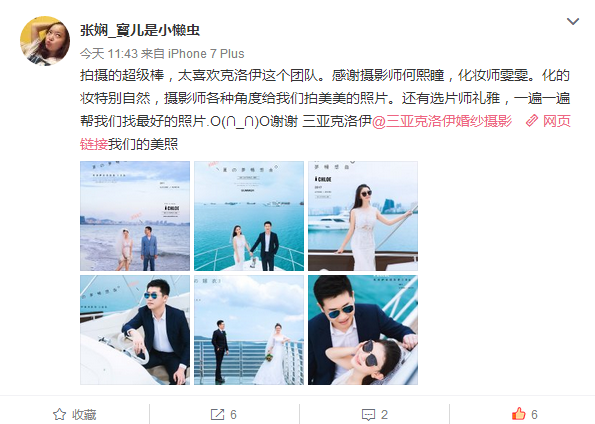
Task: Open the user's profile avatar
Action: coord(45,41)
